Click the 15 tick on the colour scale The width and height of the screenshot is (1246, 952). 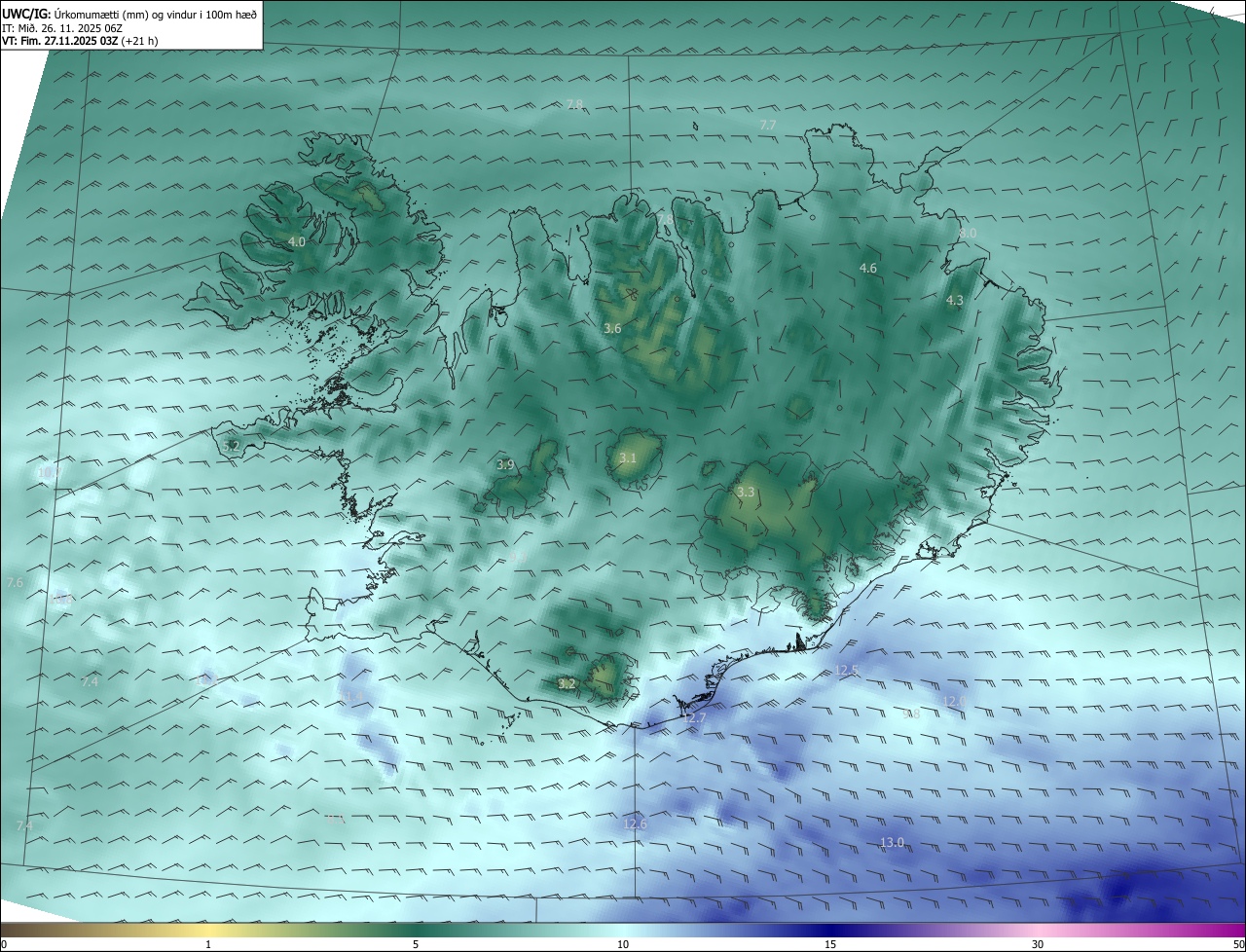point(830,944)
